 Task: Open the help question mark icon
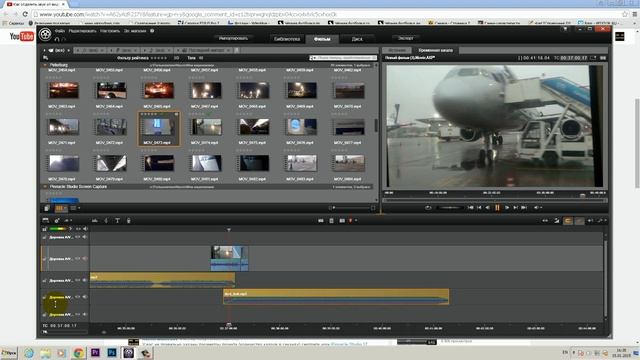pyautogui.click(x=152, y=31)
